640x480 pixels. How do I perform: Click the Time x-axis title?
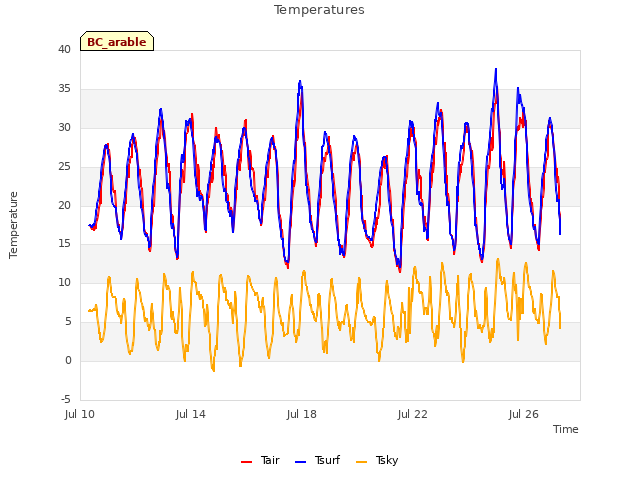[565, 429]
